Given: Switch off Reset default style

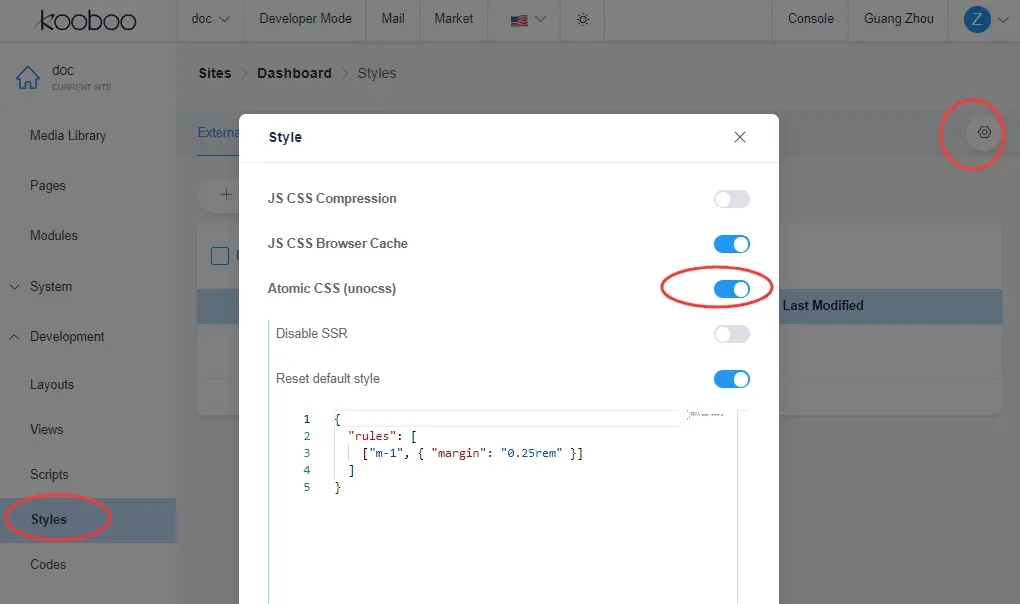Looking at the screenshot, I should (731, 379).
